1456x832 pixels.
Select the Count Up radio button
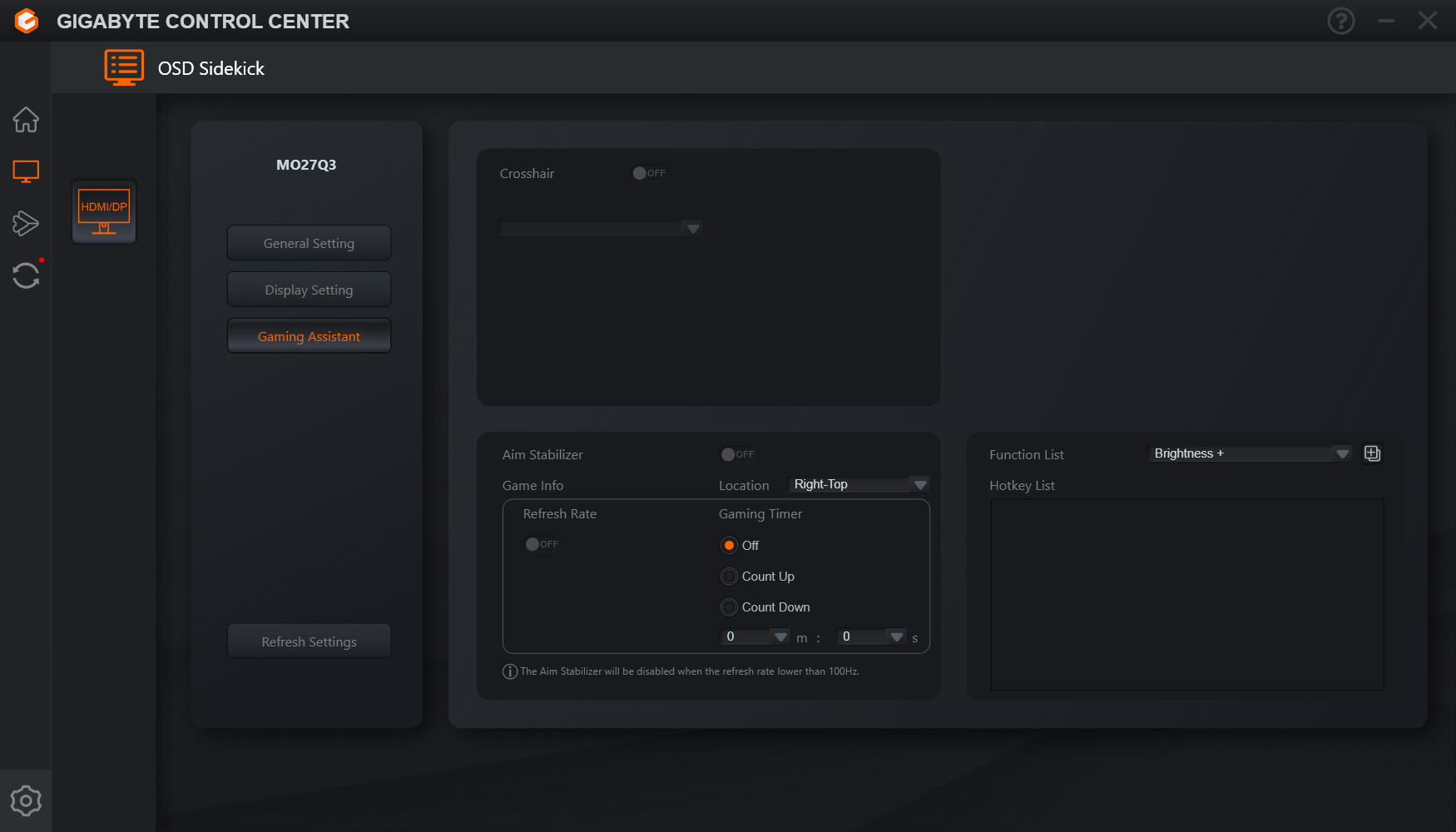pos(729,577)
